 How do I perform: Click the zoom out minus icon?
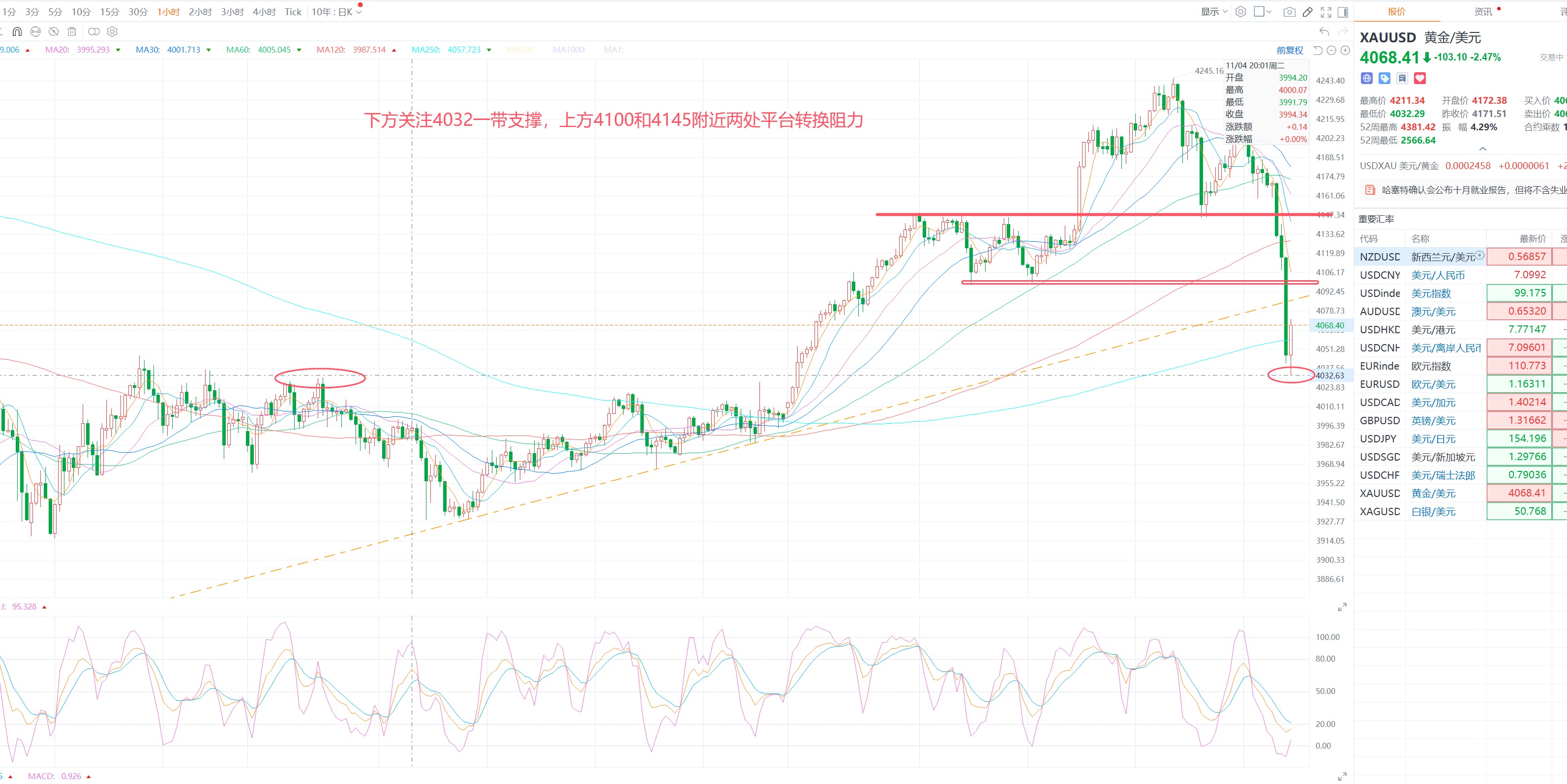click(x=1331, y=51)
